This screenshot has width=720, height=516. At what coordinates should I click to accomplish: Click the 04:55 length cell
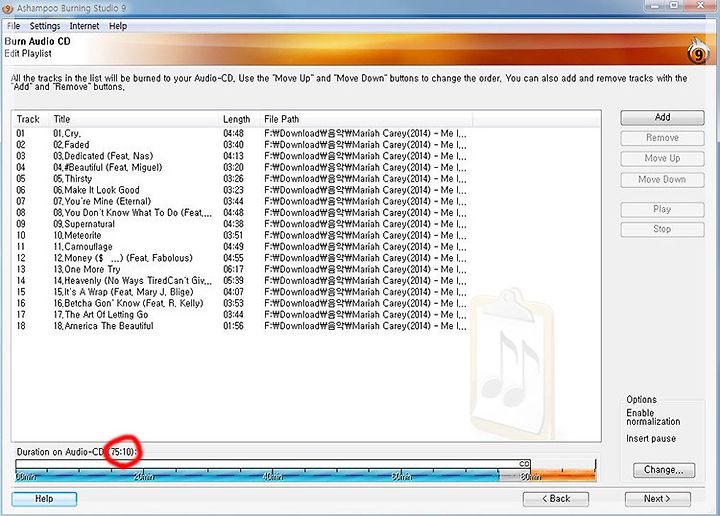pyautogui.click(x=233, y=258)
